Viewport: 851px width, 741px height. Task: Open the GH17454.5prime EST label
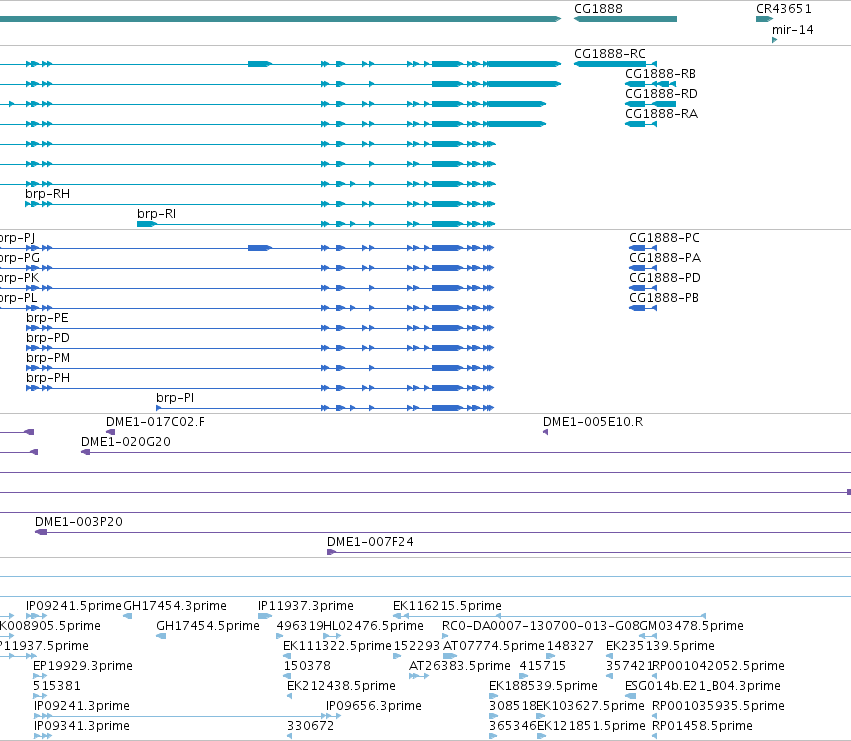[208, 626]
